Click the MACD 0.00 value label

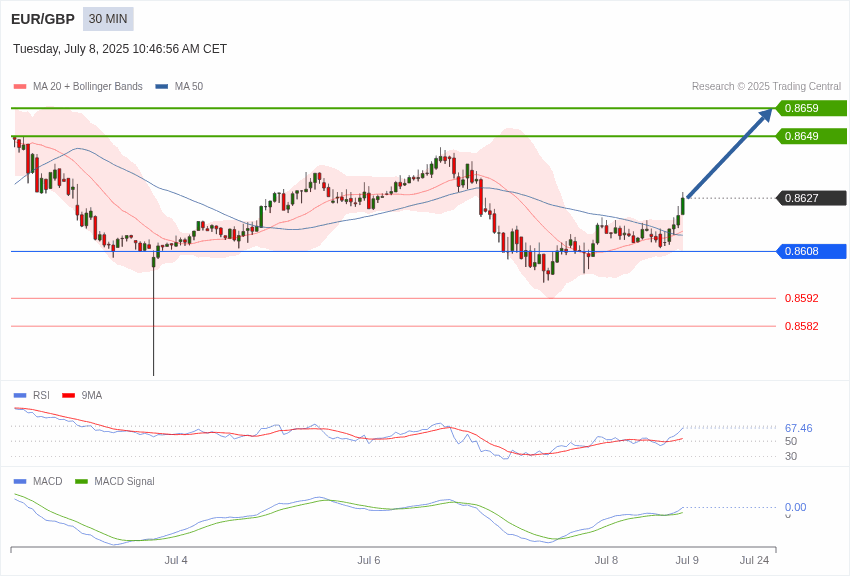795,507
